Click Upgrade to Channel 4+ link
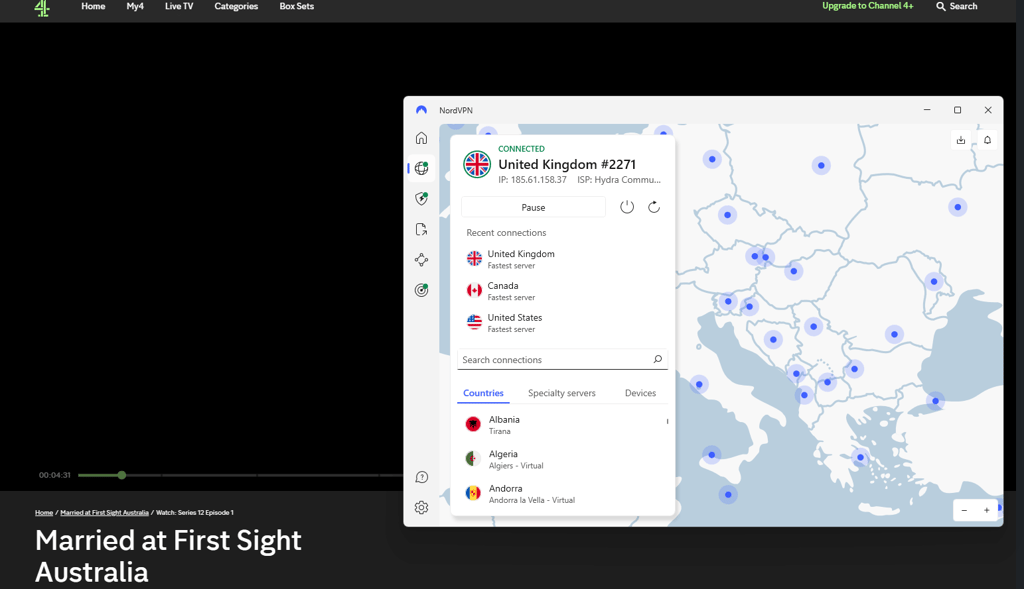The image size is (1024, 589). tap(868, 6)
